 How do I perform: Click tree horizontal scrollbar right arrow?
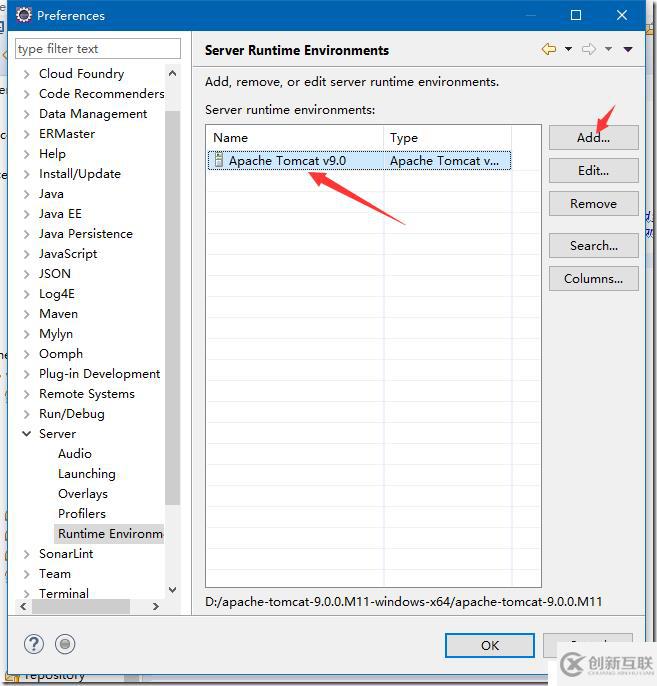coord(156,606)
